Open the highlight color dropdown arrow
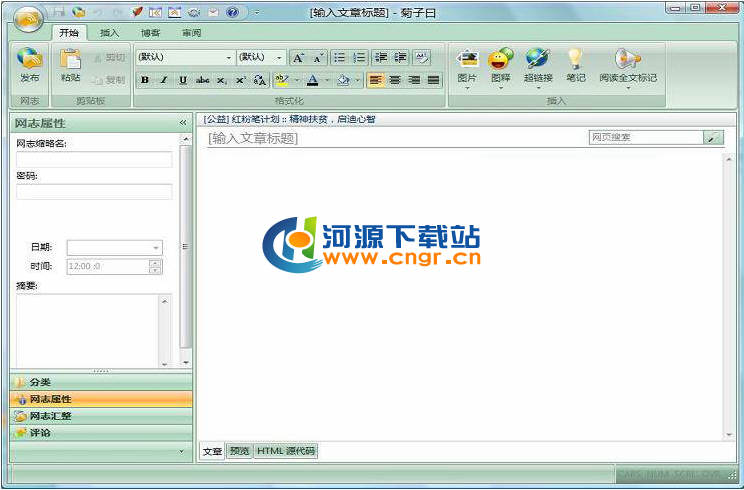The width and height of the screenshot is (744, 490). point(297,80)
